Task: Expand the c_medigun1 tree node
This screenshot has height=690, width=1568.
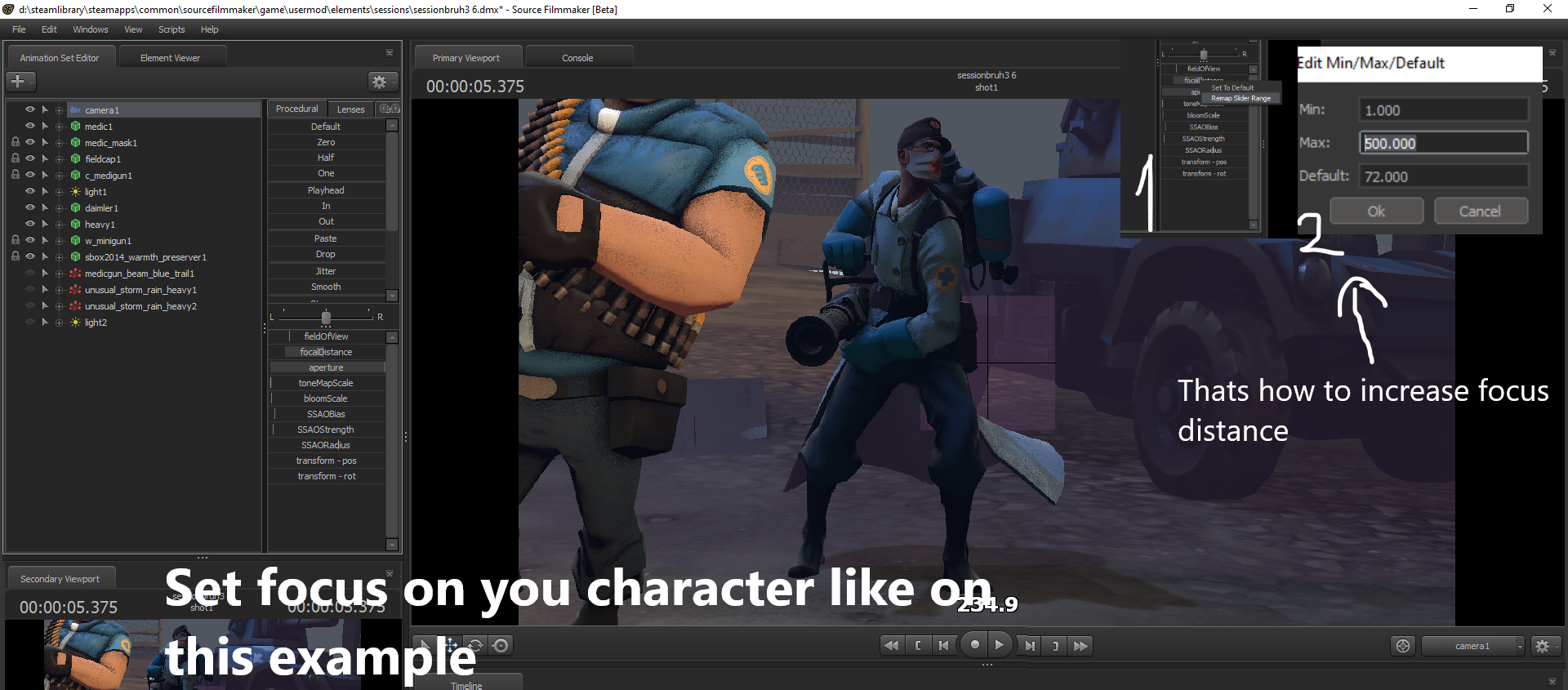Action: pos(59,176)
